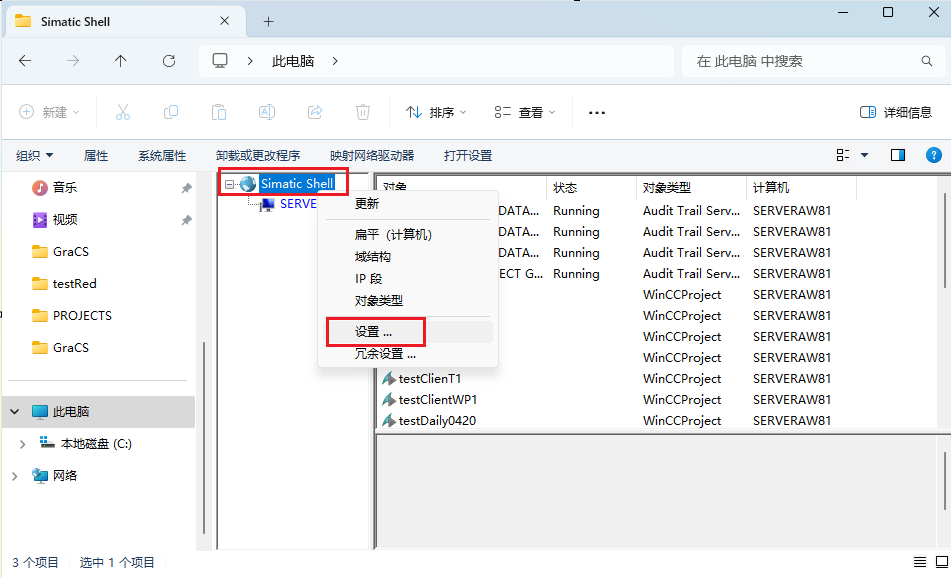Switch to details view in status bar
Screen dimensions: 951x578
[x=919, y=562]
